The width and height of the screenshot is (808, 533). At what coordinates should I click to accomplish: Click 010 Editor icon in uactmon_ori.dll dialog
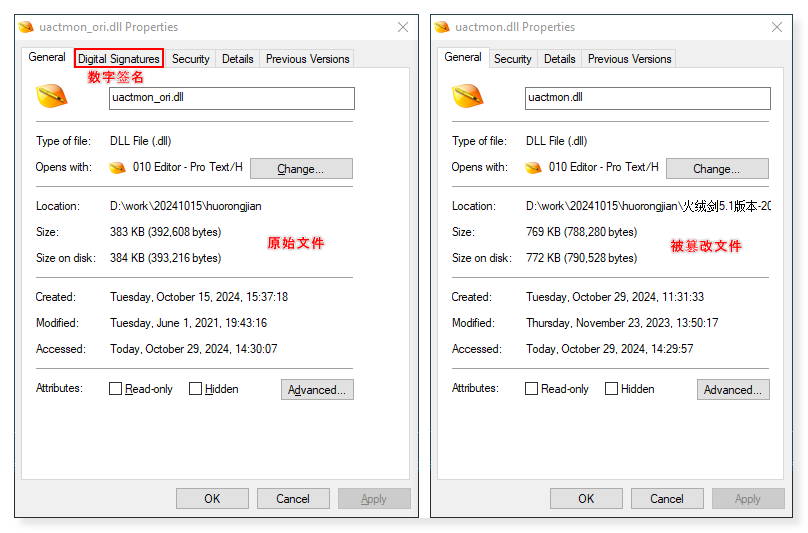tap(118, 168)
